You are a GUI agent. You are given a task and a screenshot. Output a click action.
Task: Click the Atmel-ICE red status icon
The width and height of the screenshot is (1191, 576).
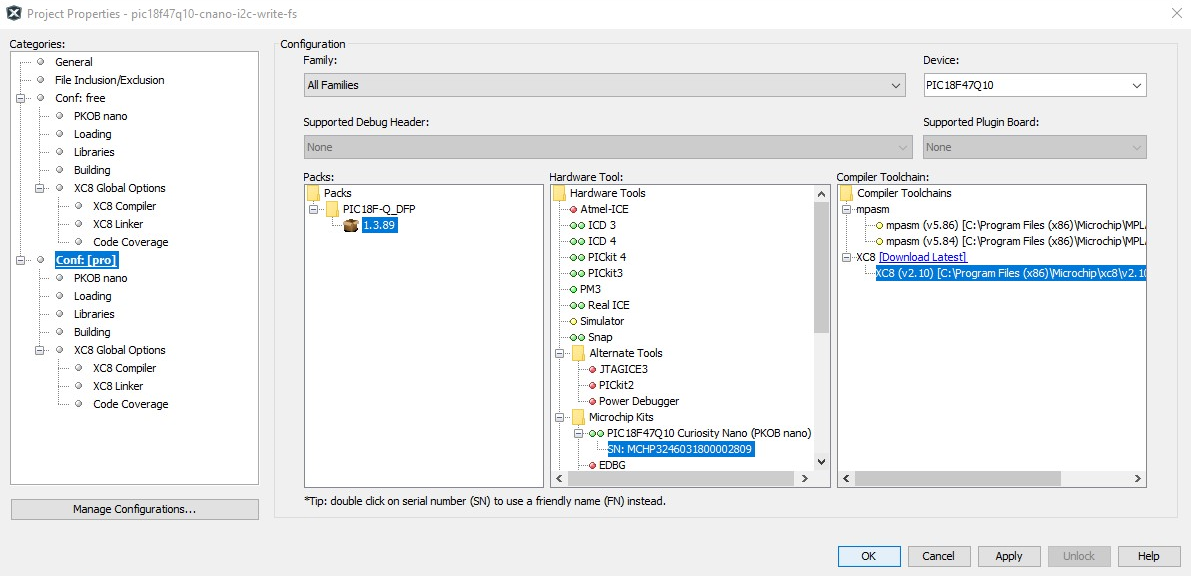[x=573, y=209]
